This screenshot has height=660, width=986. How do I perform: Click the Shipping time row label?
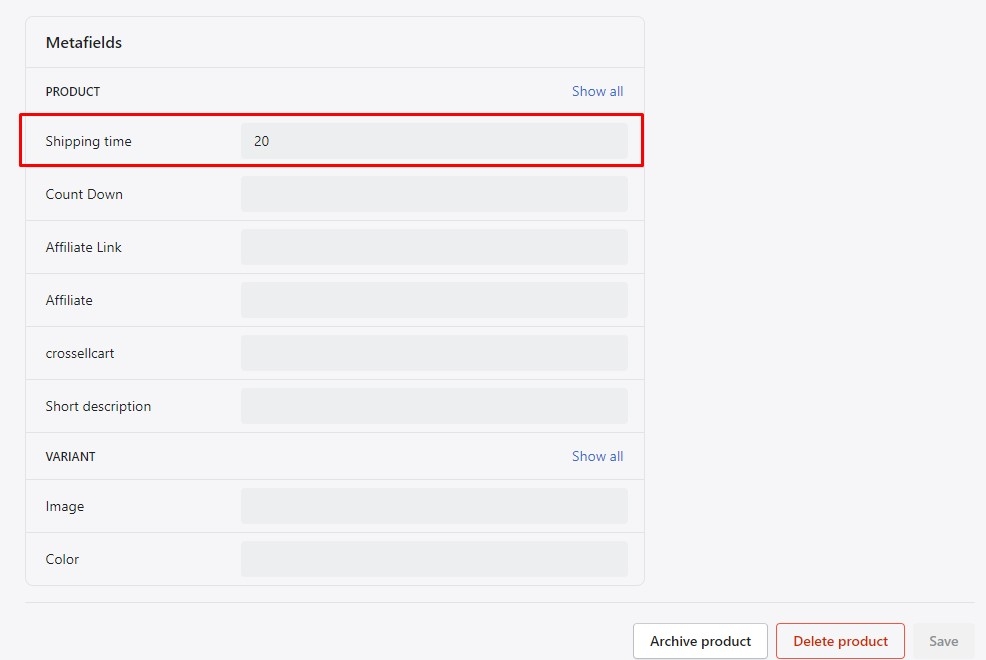(x=88, y=141)
